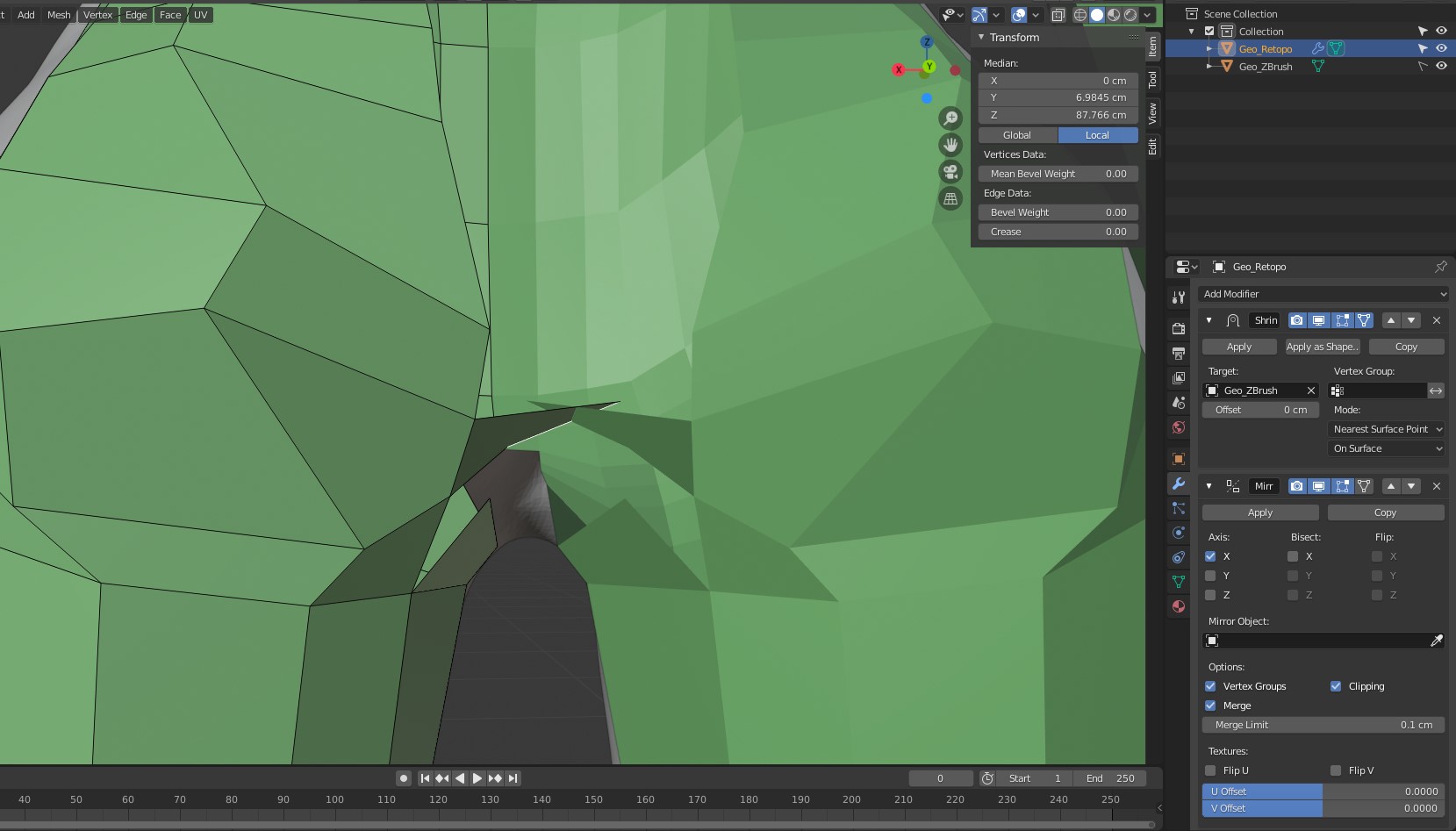Enable Flip V texture checkbox
Image resolution: width=1456 pixels, height=831 pixels.
1336,770
